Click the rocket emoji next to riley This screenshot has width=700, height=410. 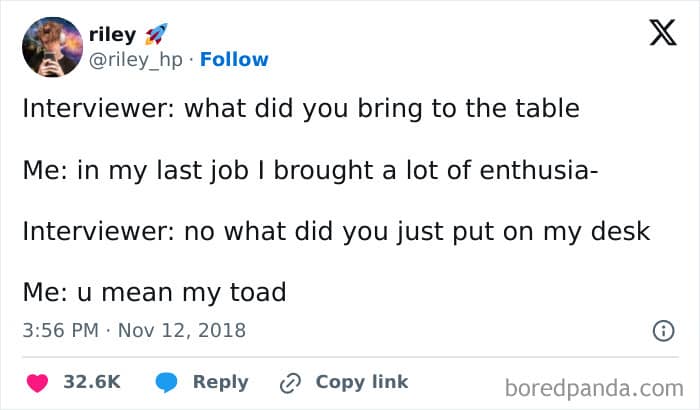[x=157, y=37]
